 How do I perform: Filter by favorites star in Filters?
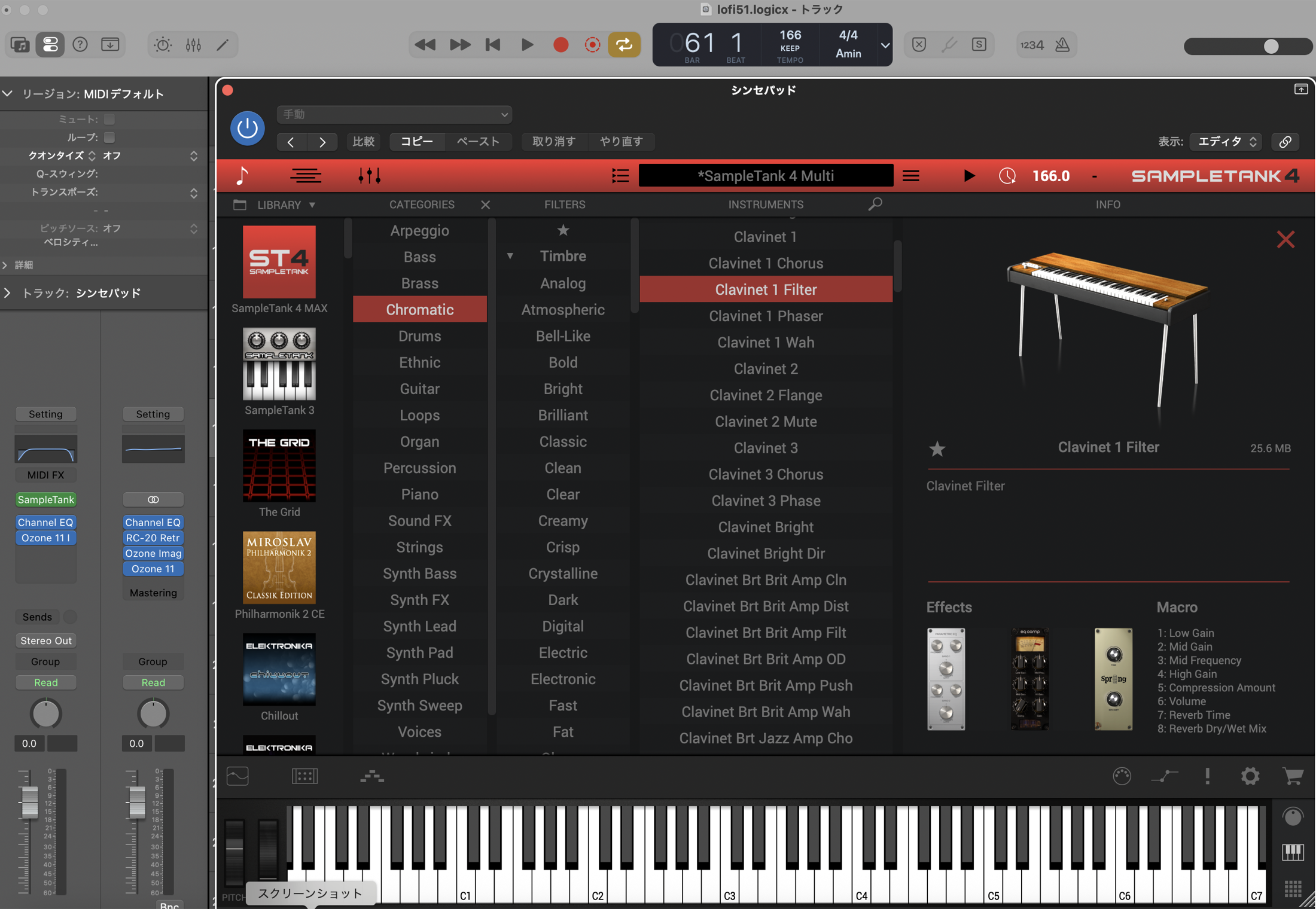563,230
